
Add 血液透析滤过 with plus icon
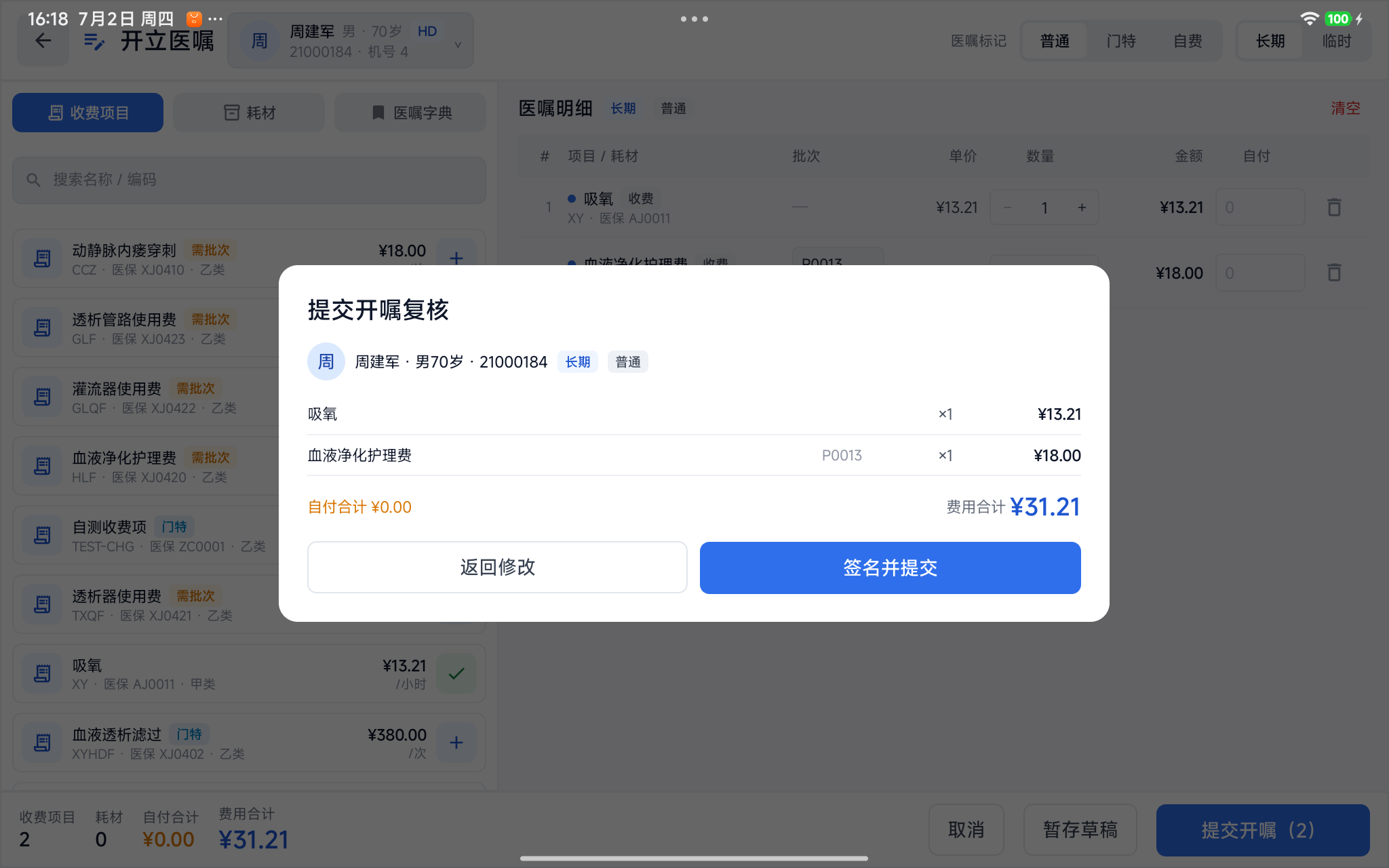tap(456, 743)
